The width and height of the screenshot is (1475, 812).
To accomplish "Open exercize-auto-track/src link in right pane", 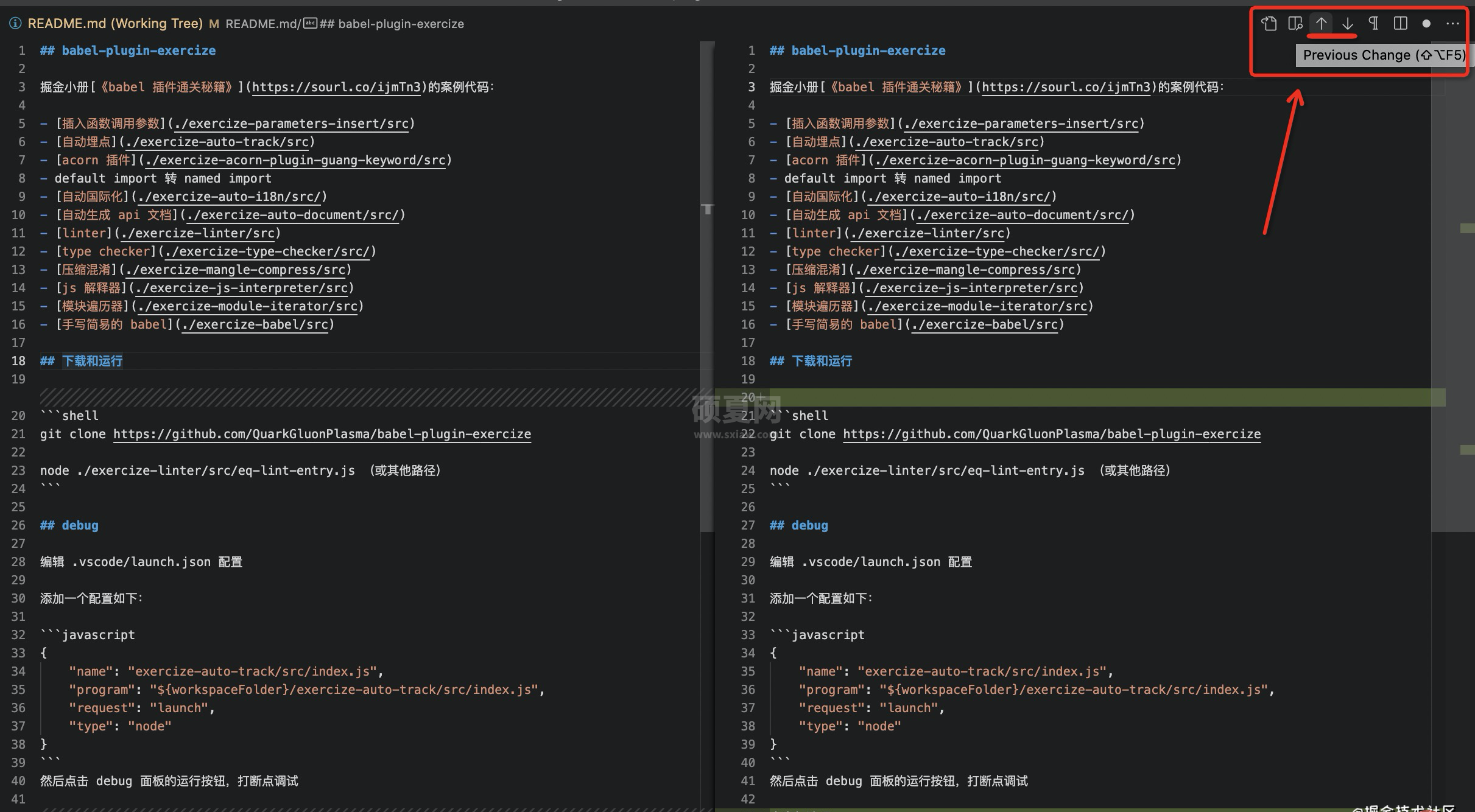I will [x=946, y=142].
